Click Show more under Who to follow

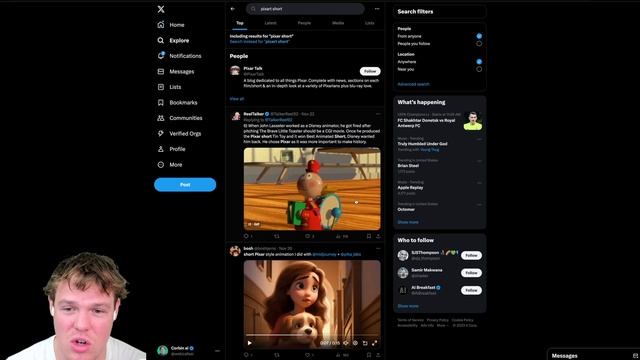point(408,306)
